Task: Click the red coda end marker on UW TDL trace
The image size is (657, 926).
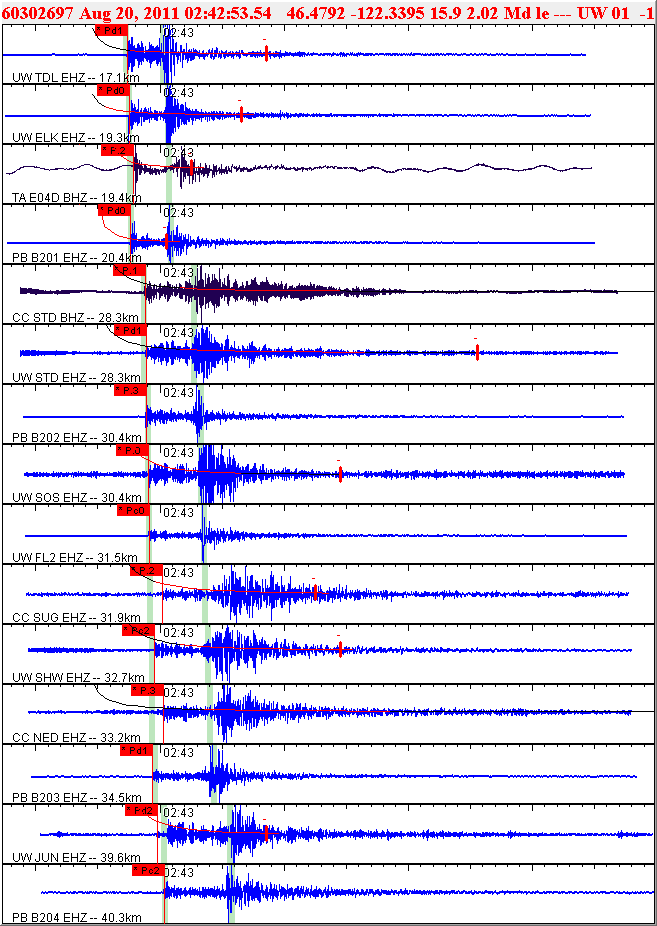Action: (267, 54)
